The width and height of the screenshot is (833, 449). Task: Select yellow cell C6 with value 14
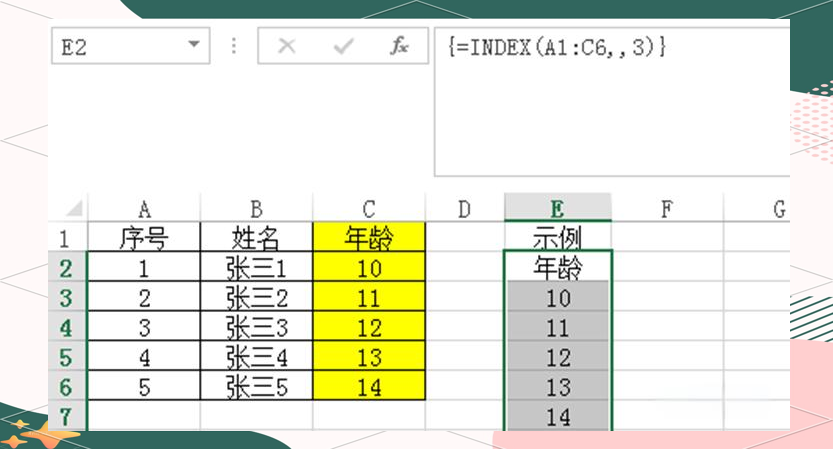(x=369, y=386)
